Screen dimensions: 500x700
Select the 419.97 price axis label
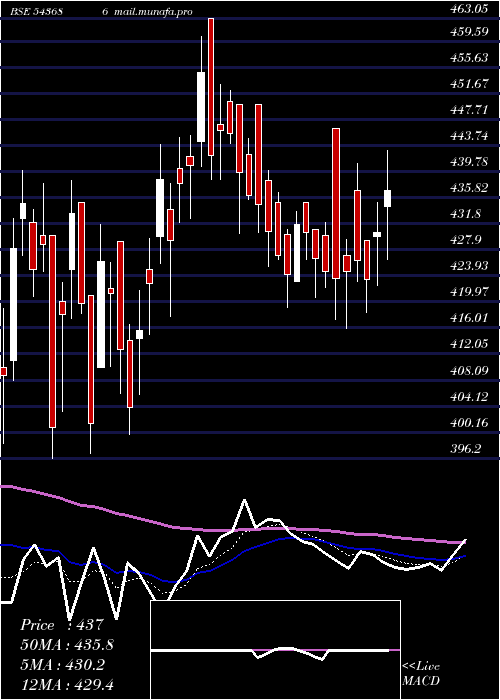click(x=468, y=292)
